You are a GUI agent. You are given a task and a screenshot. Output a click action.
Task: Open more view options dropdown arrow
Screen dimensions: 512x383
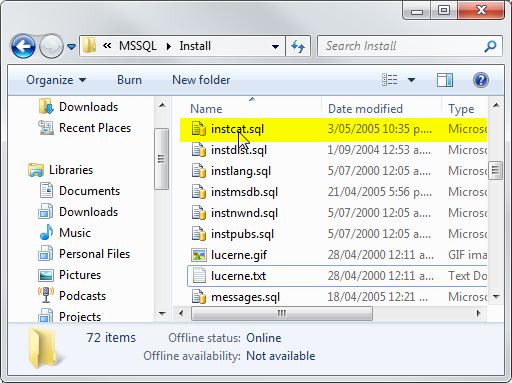tap(411, 80)
